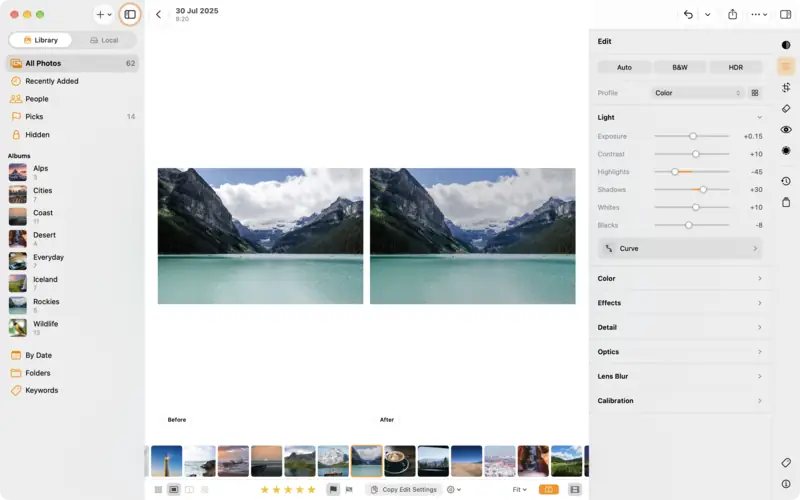The height and width of the screenshot is (500, 800).
Task: Select the eye icon in the right toolbar
Action: point(786,130)
